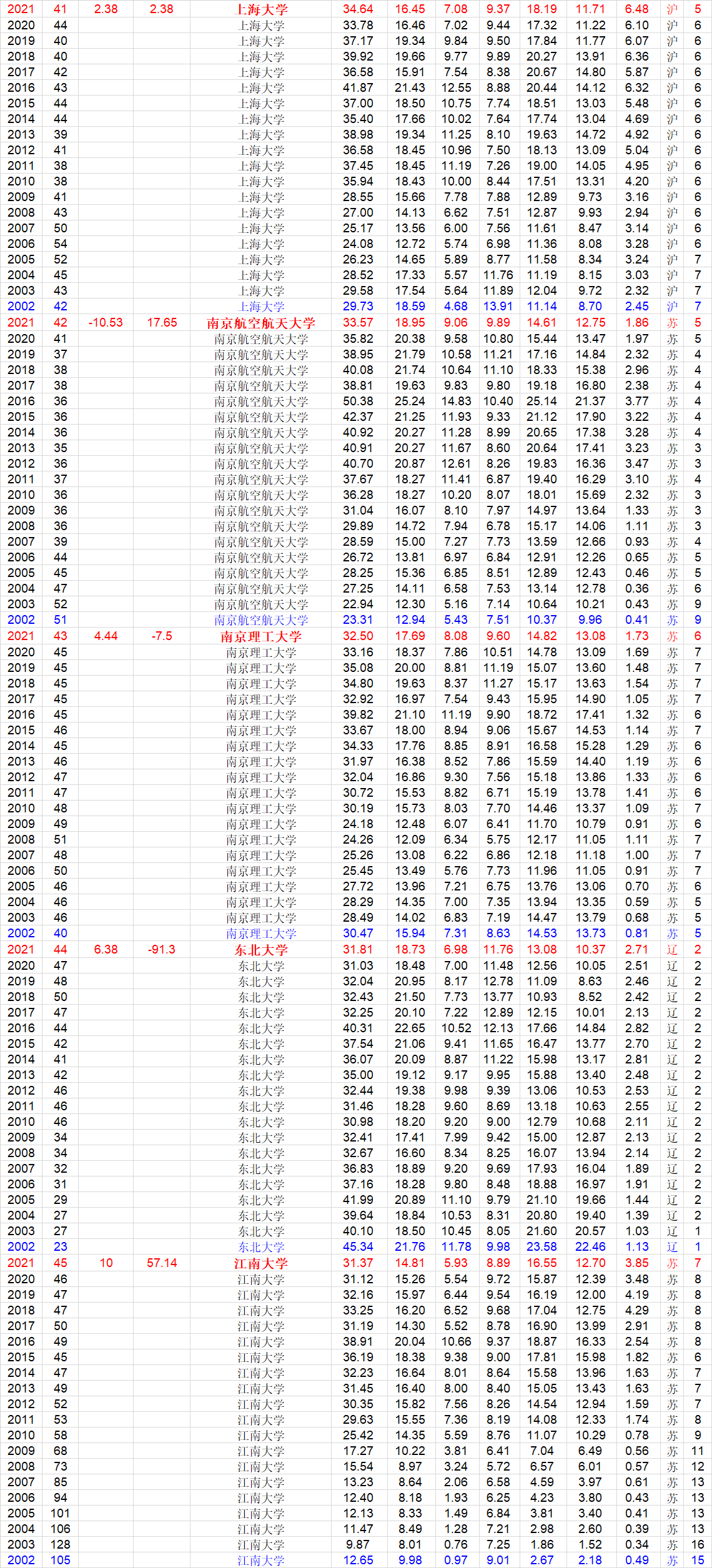Select the red 上海大学 name cell
The image size is (712, 1568).
click(x=261, y=9)
